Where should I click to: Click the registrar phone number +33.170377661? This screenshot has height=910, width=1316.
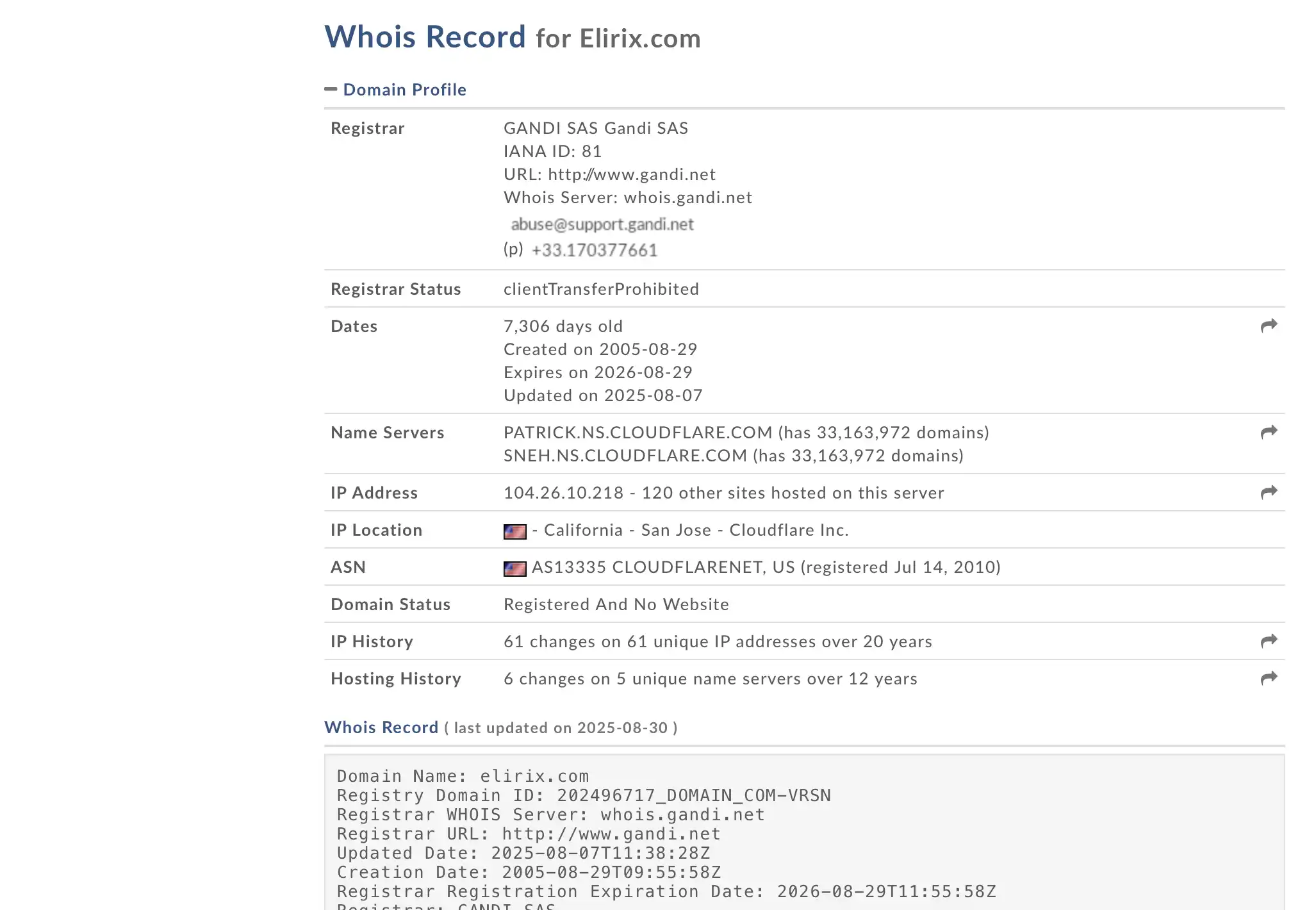(x=594, y=250)
